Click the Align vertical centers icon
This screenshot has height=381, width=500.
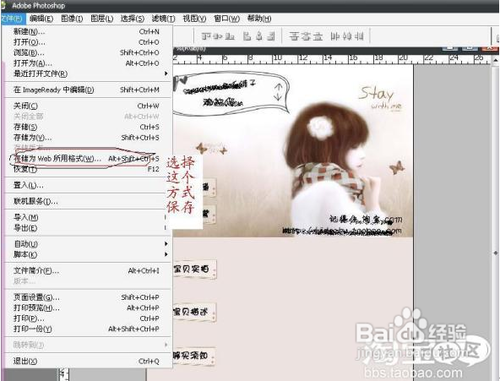tap(218, 36)
